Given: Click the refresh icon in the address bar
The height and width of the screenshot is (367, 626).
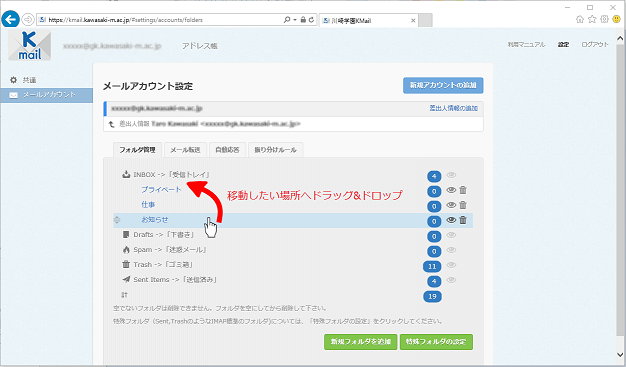Looking at the screenshot, I should click(x=311, y=20).
